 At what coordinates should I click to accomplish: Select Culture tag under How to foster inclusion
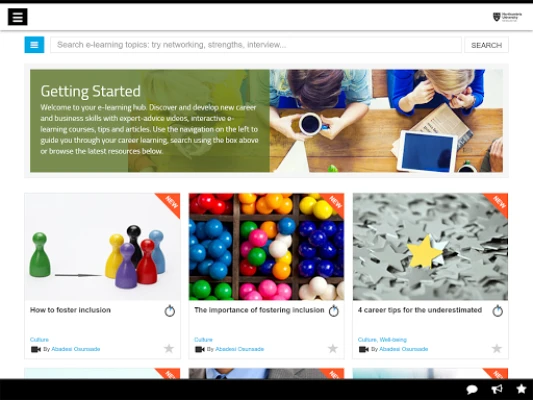39,340
